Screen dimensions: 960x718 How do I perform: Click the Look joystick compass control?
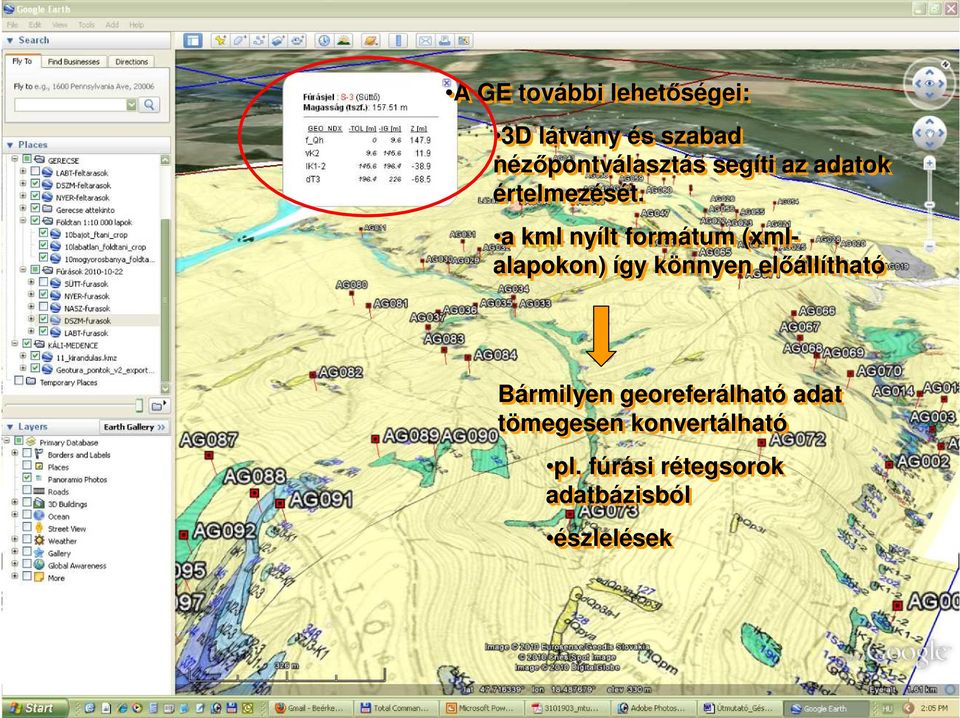[929, 83]
